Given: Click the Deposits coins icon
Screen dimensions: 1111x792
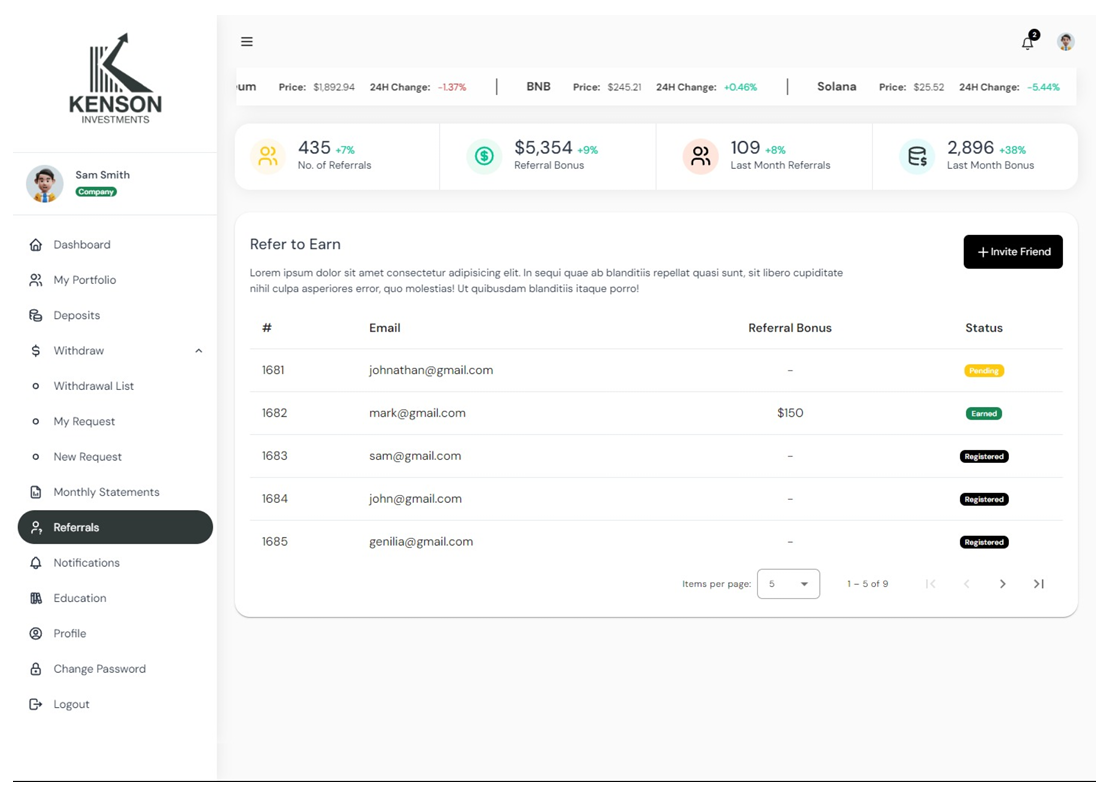Looking at the screenshot, I should pyautogui.click(x=35, y=315).
